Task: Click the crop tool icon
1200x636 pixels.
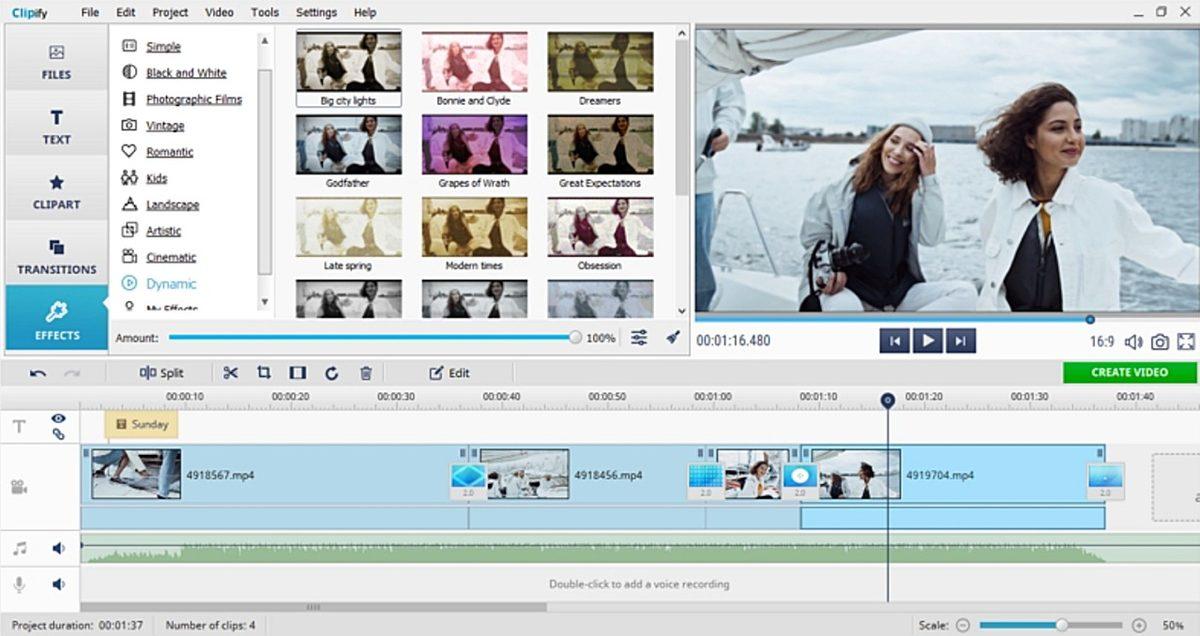Action: pos(263,372)
